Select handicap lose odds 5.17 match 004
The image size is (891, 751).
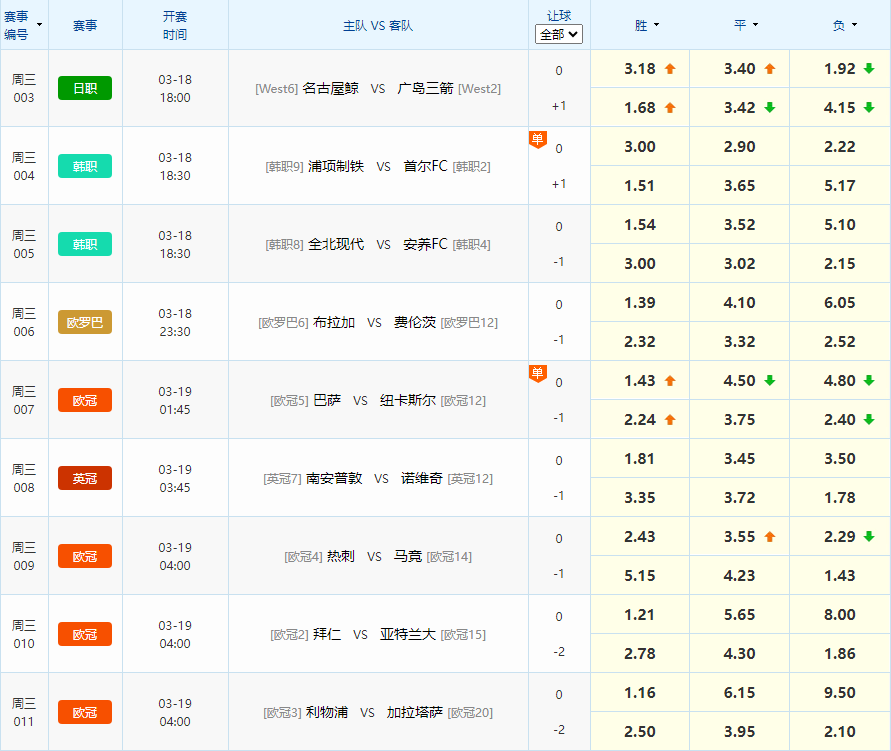coord(840,186)
